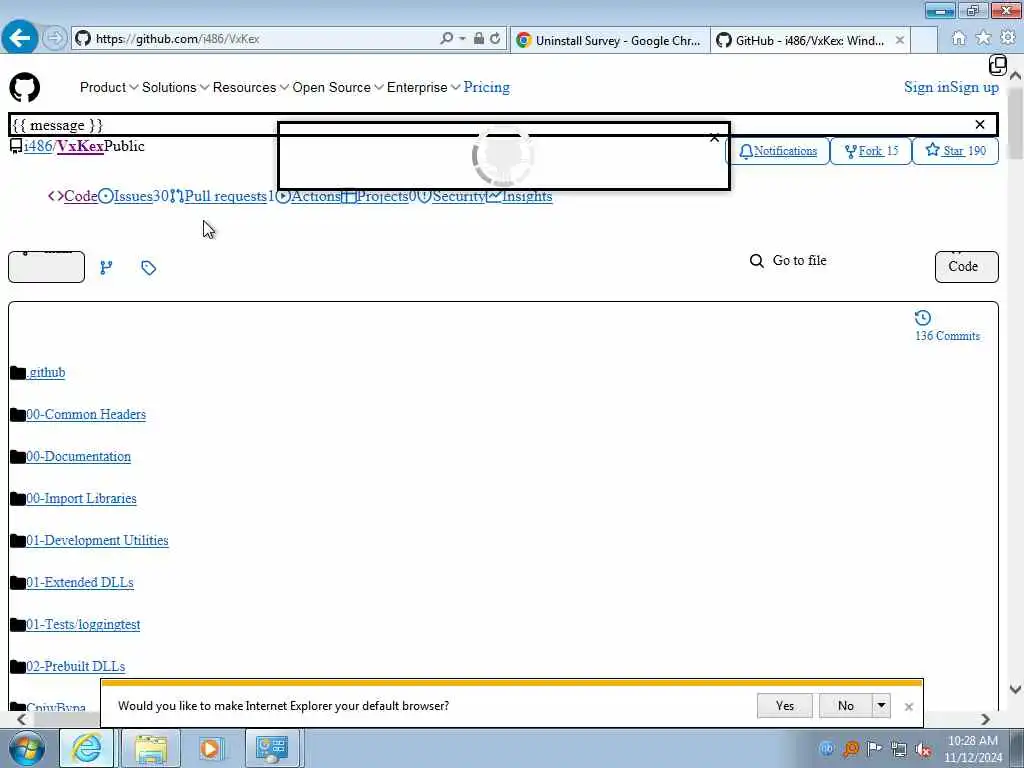Open File Explorer from the taskbar

(151, 748)
